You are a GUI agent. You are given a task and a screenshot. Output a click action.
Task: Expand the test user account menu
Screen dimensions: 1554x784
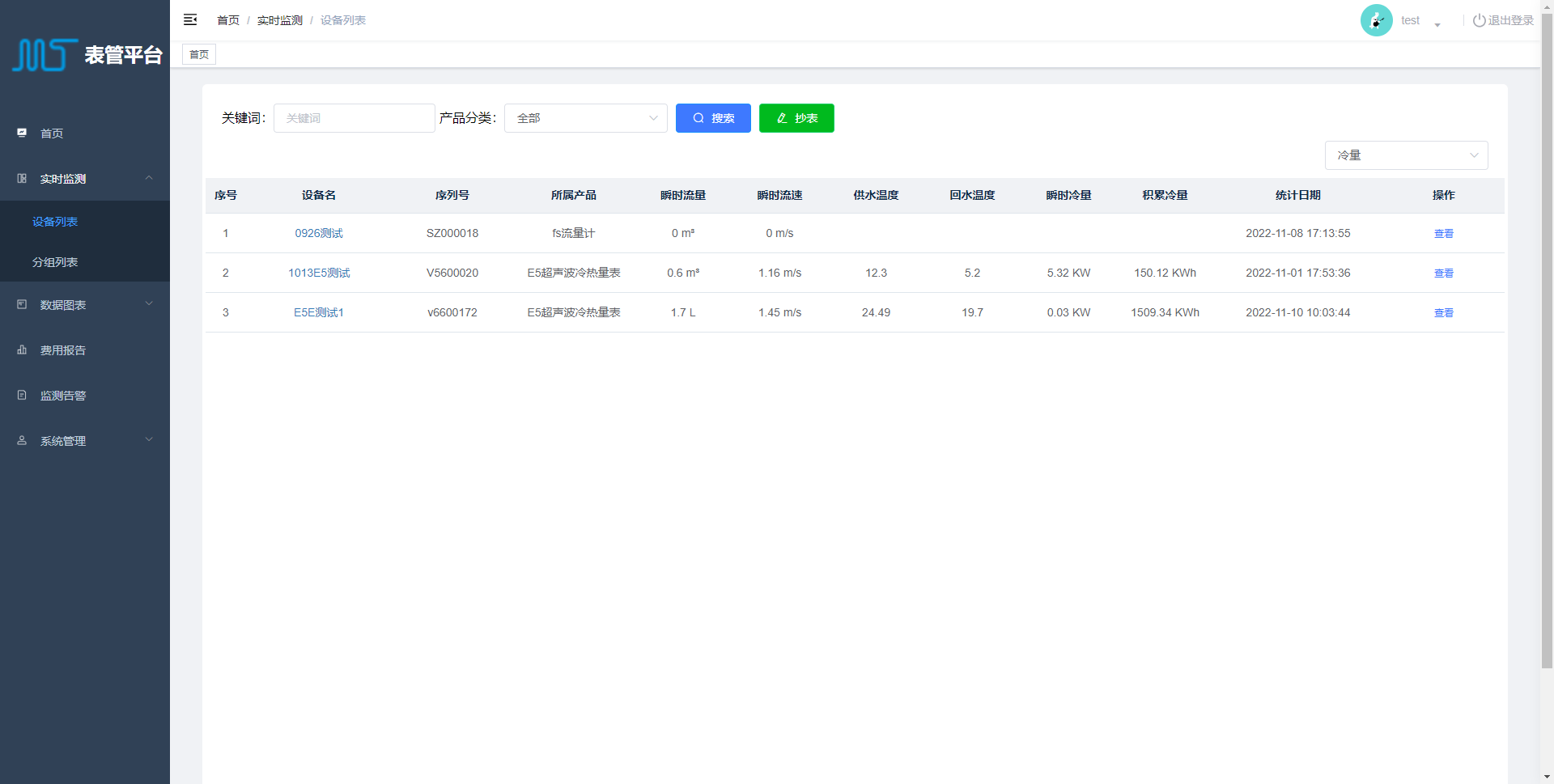tap(1437, 24)
